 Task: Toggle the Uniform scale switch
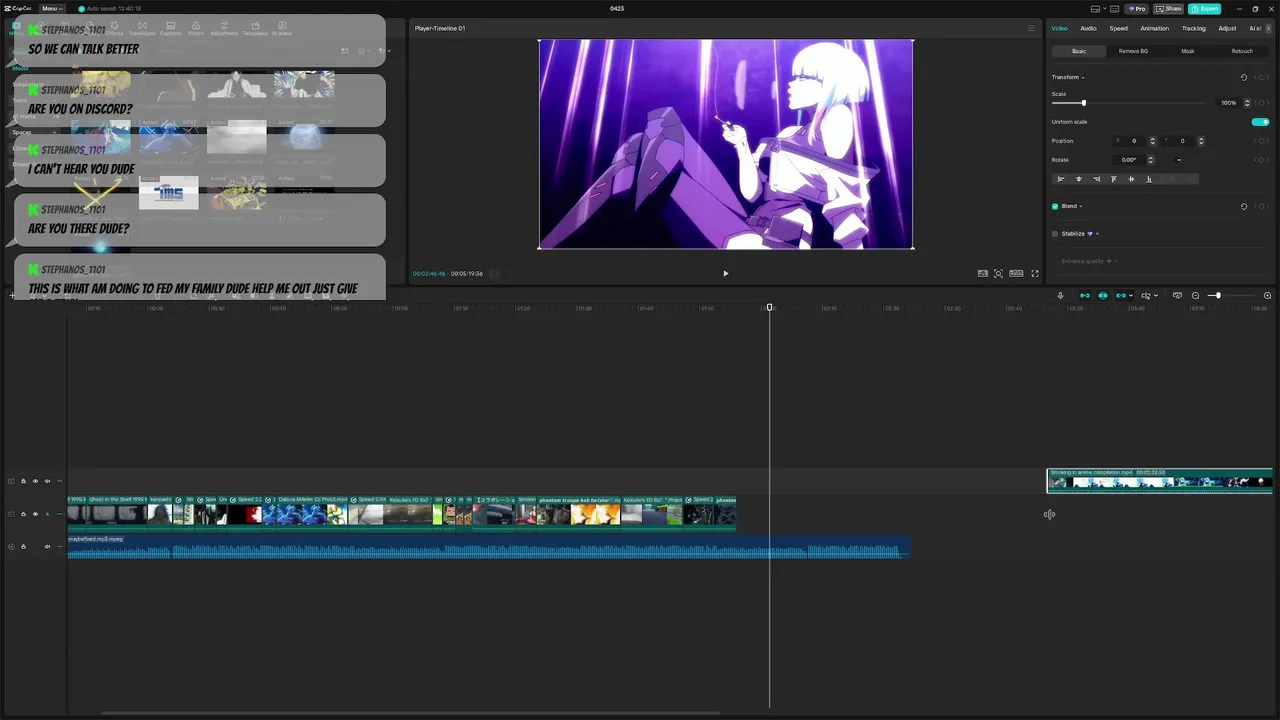(1260, 122)
